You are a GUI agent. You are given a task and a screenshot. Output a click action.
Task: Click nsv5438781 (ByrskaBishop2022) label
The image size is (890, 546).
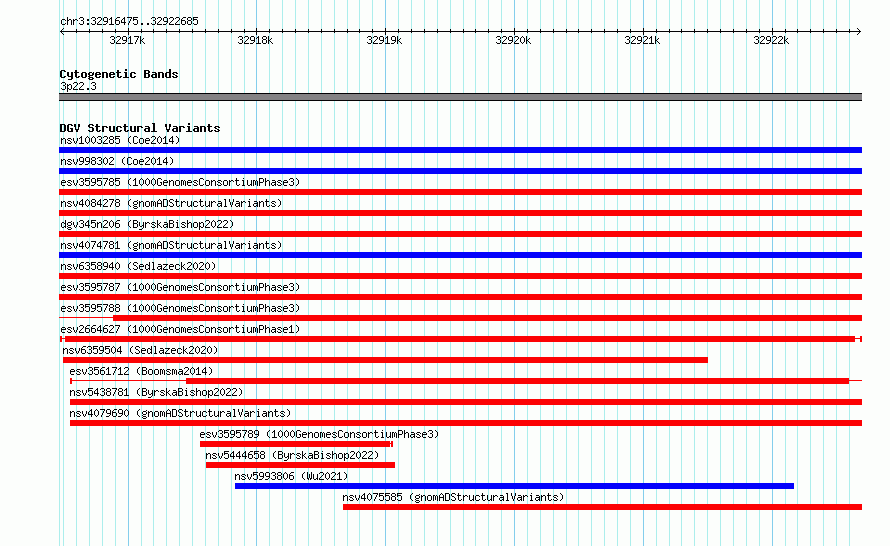(x=156, y=392)
